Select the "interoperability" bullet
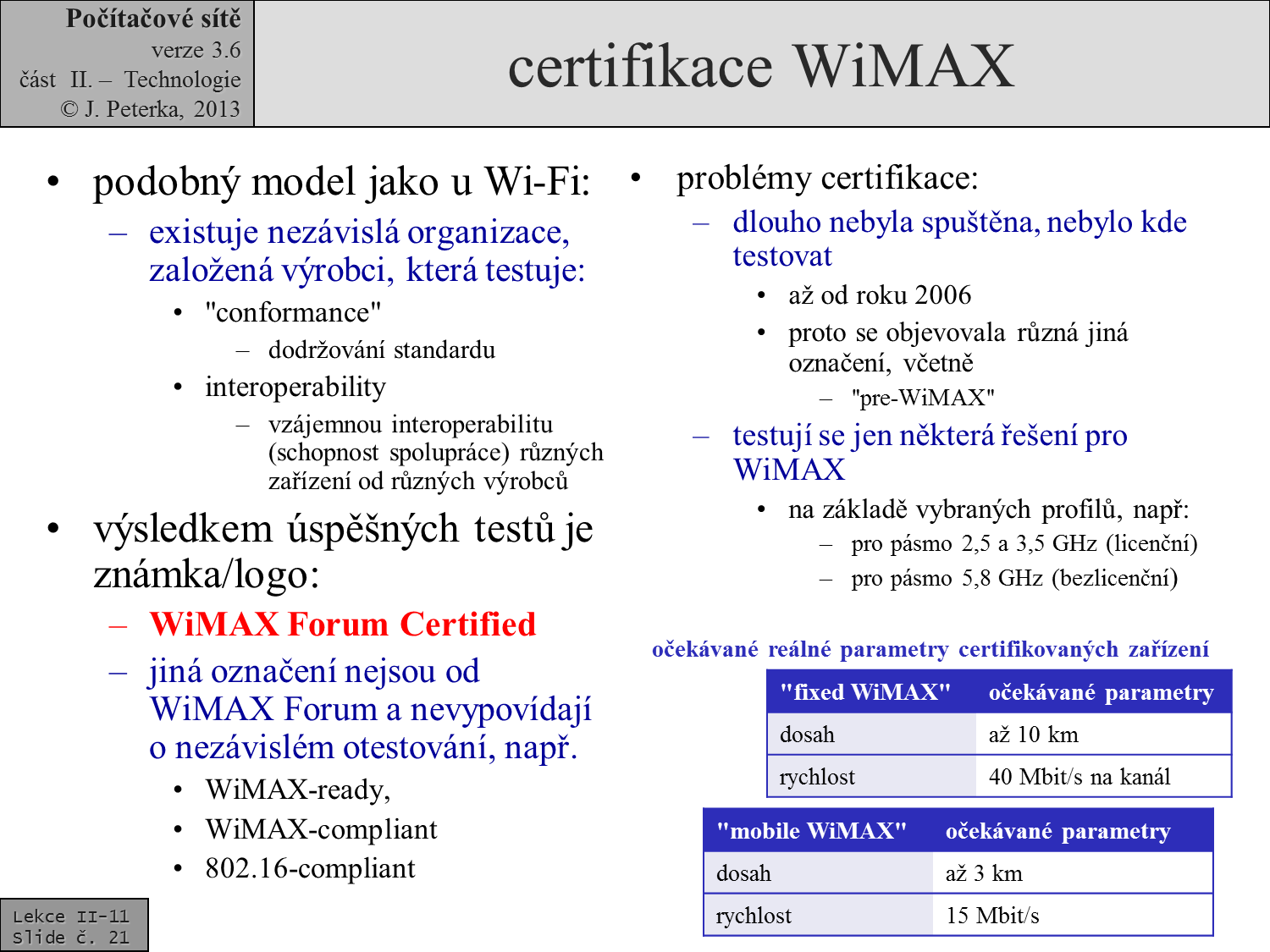Image resolution: width=1270 pixels, height=952 pixels. 295,387
